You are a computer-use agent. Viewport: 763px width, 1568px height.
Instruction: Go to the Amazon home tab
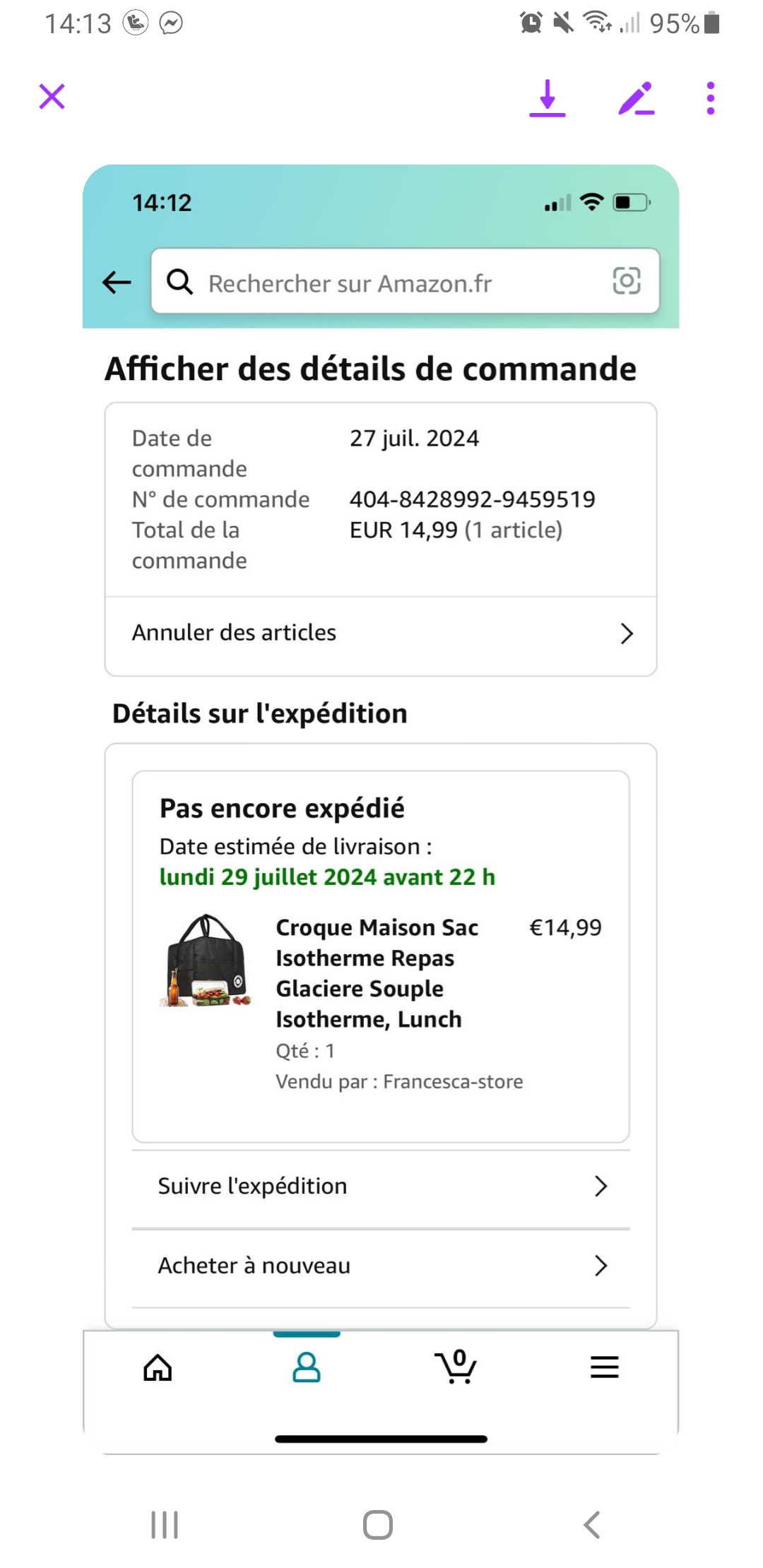158,1368
